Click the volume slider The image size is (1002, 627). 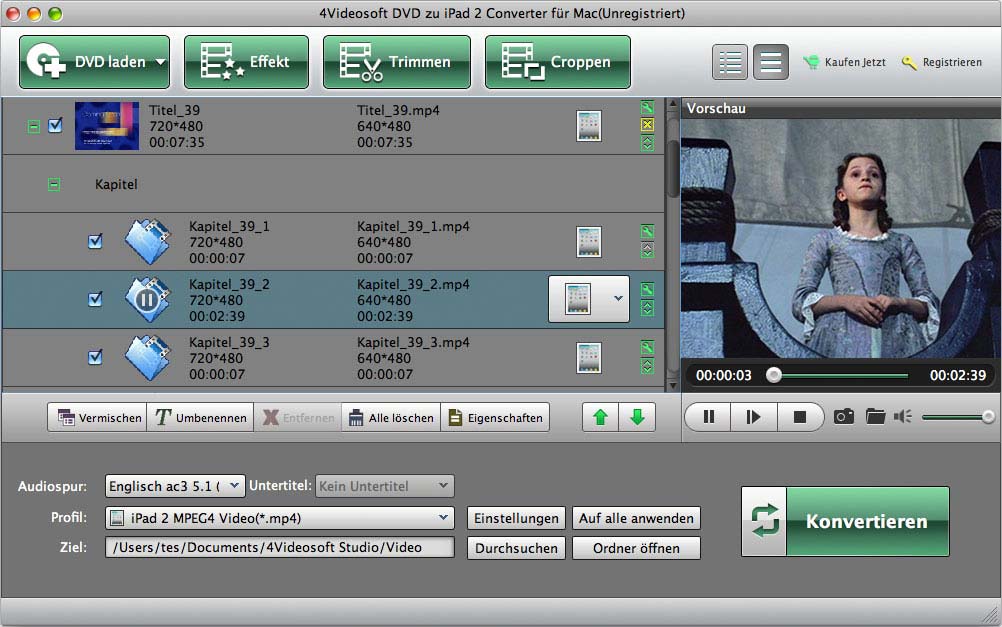[955, 417]
